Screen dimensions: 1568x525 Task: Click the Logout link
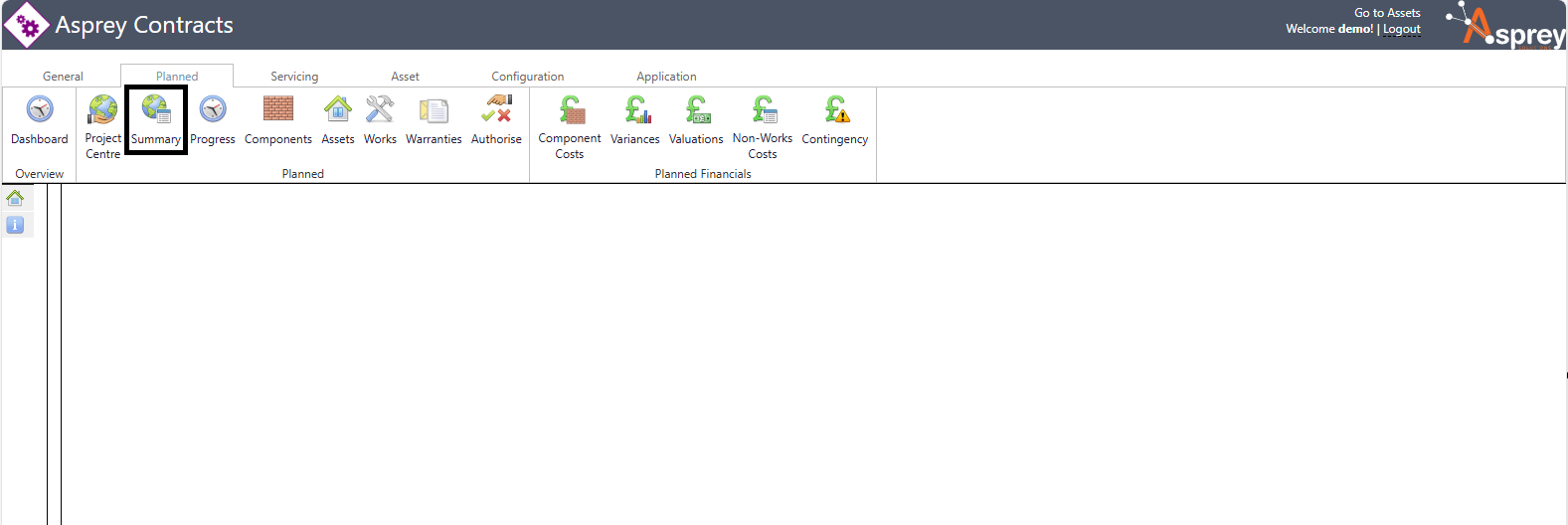tap(1401, 29)
